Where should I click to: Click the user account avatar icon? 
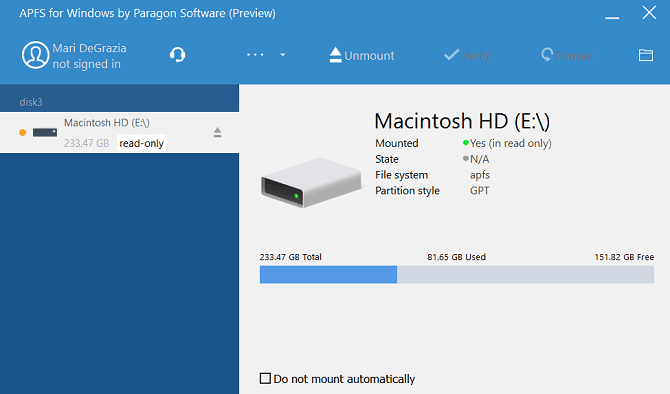pyautogui.click(x=35, y=55)
